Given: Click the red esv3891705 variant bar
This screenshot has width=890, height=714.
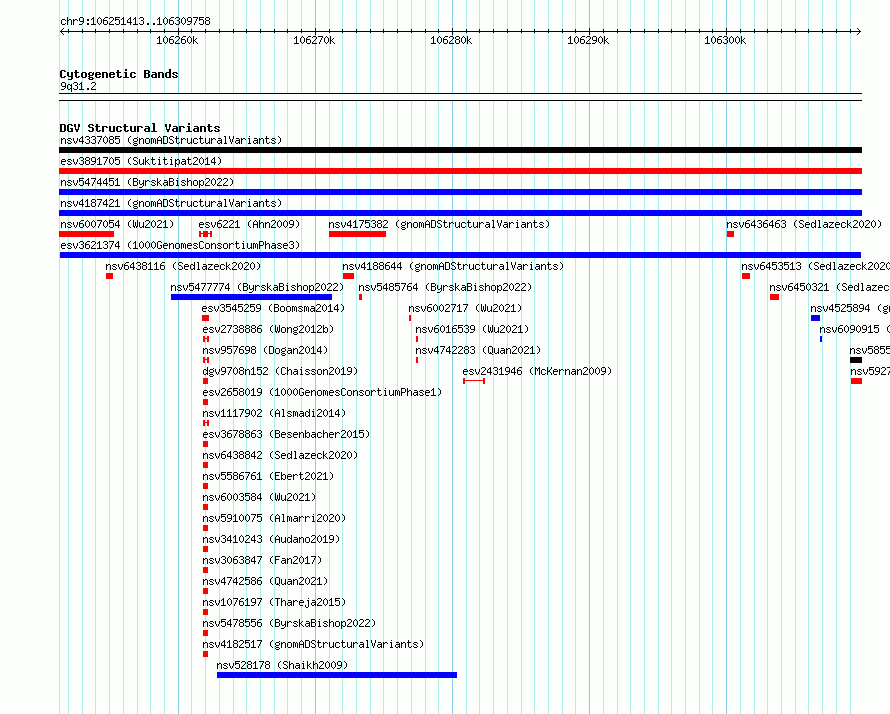Looking at the screenshot, I should [460, 171].
